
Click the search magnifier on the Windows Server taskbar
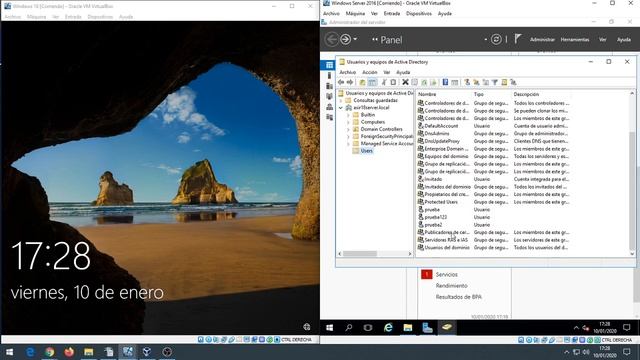pyautogui.click(x=349, y=327)
